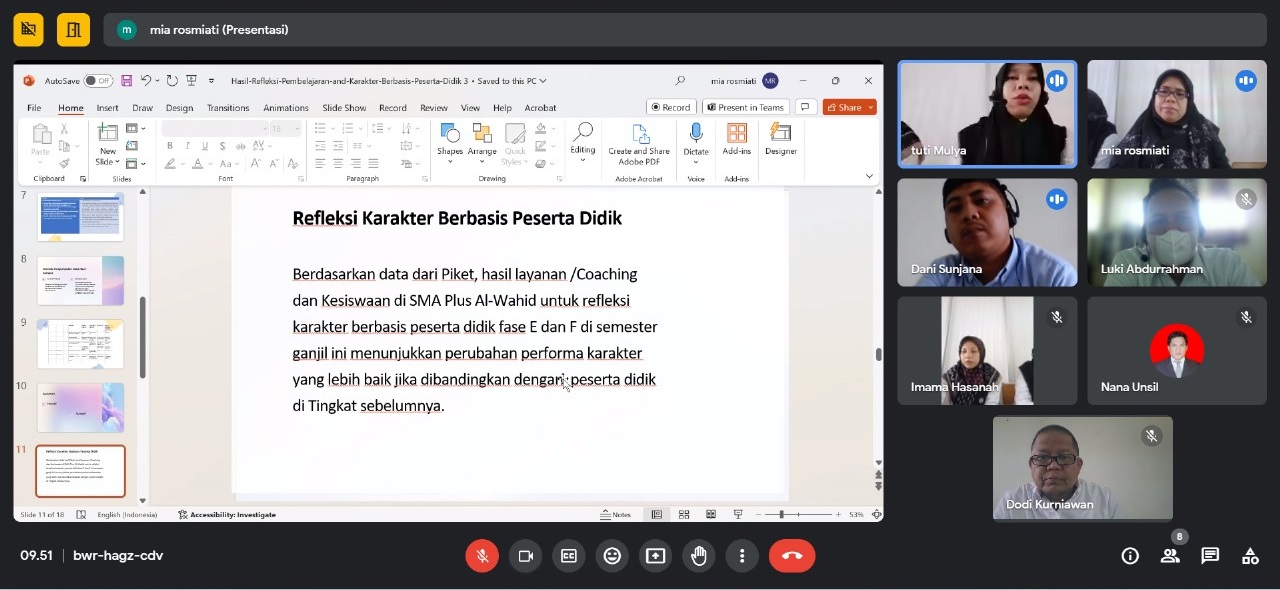Start slideshow from beginning via quick access icon
Image resolution: width=1280 pixels, height=590 pixels.
[x=191, y=81]
